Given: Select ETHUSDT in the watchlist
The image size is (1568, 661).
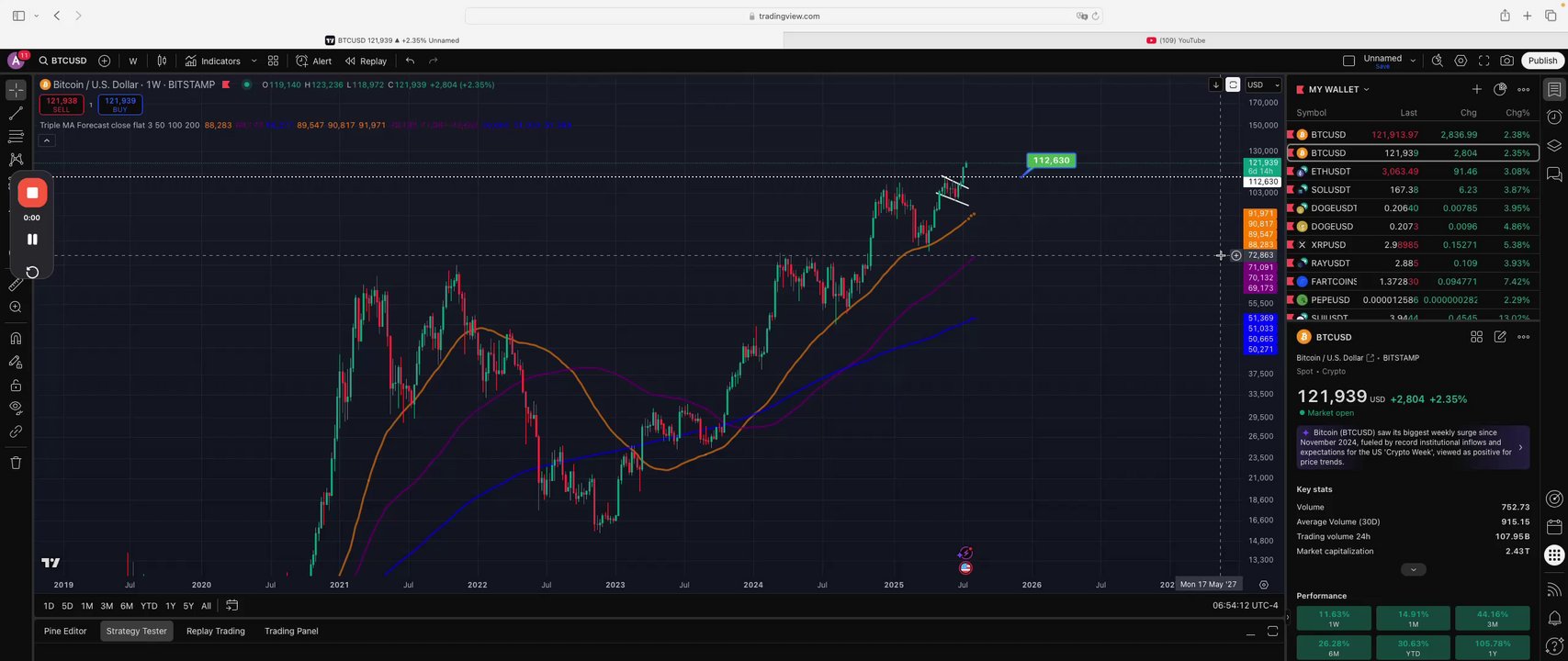Looking at the screenshot, I should [1413, 172].
